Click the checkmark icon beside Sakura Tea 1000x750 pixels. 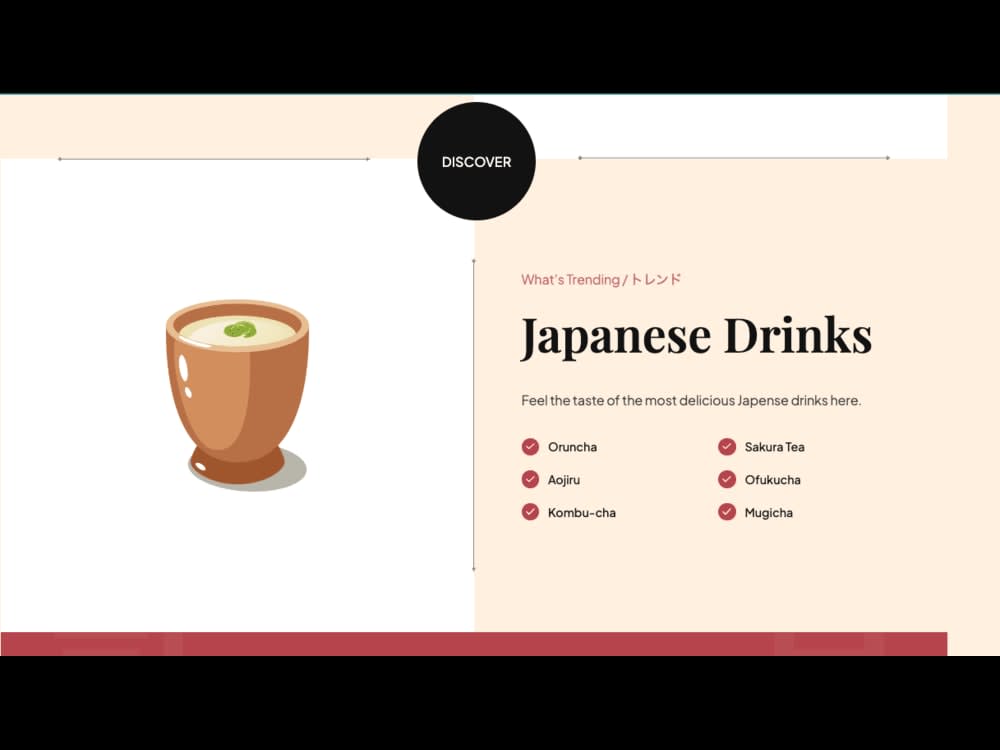click(727, 446)
